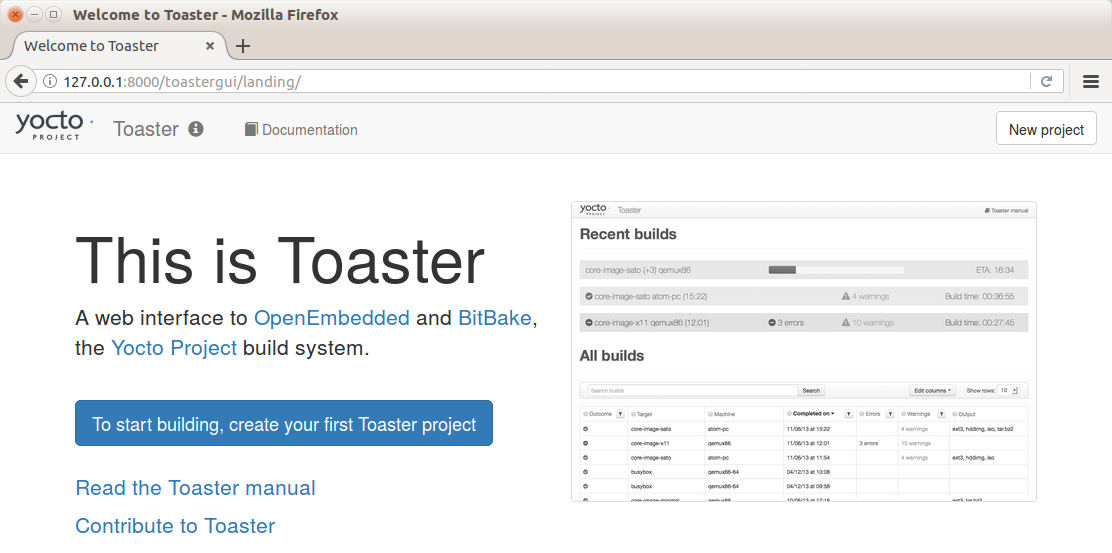This screenshot has width=1112, height=553.
Task: Click the Toaster brand title
Action: [146, 129]
